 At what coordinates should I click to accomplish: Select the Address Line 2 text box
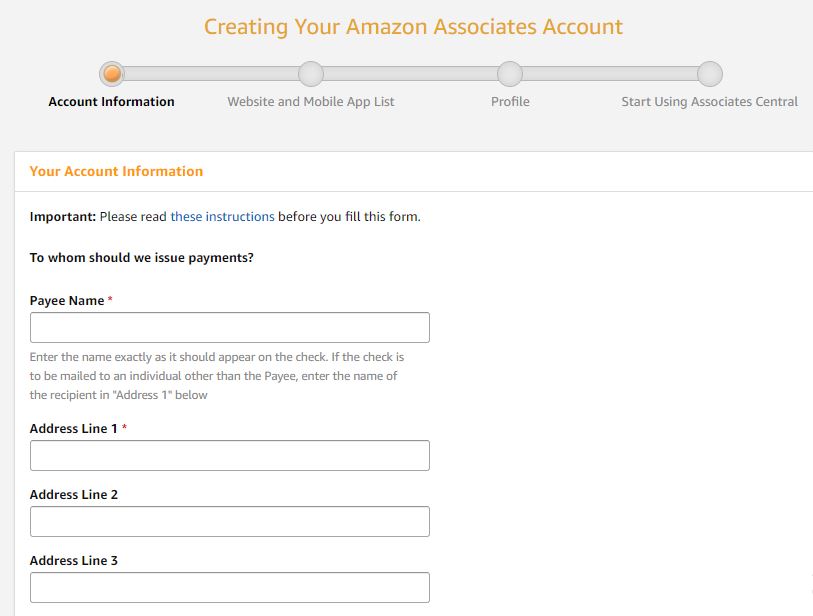(230, 521)
